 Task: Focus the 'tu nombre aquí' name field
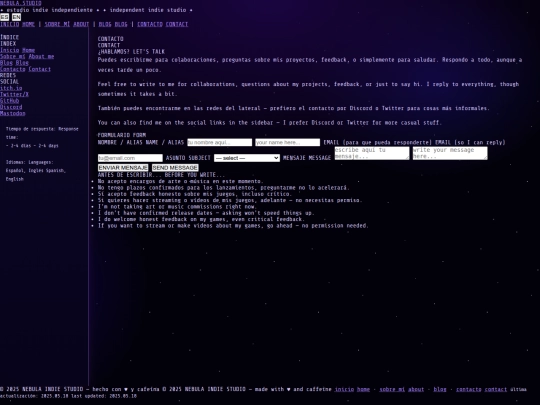219,142
